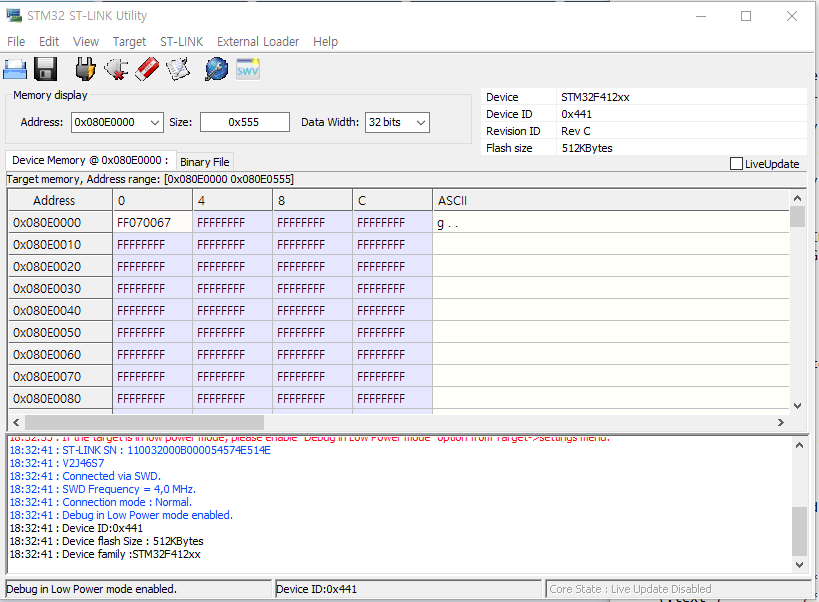Open the External Loader menu
819x602 pixels.
pos(258,42)
